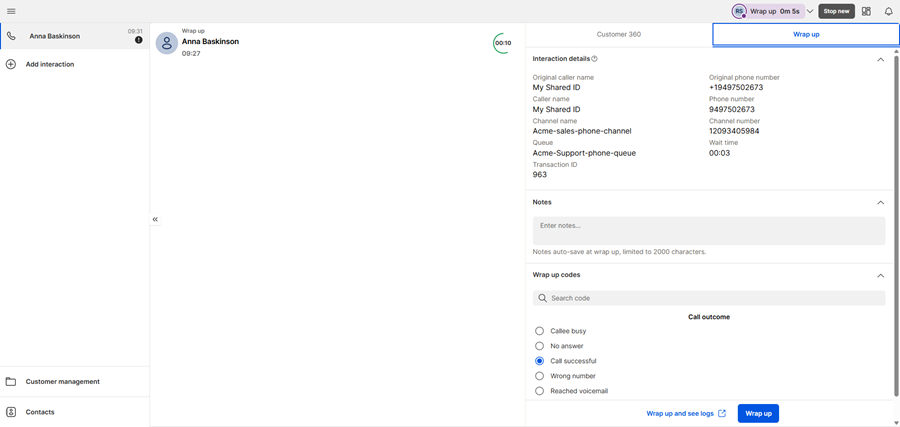Image resolution: width=900 pixels, height=427 pixels.
Task: Open the agent status dropdown arrow
Action: coord(810,12)
